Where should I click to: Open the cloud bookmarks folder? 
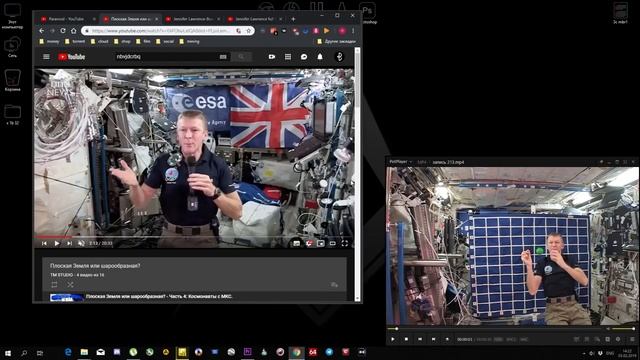point(100,41)
